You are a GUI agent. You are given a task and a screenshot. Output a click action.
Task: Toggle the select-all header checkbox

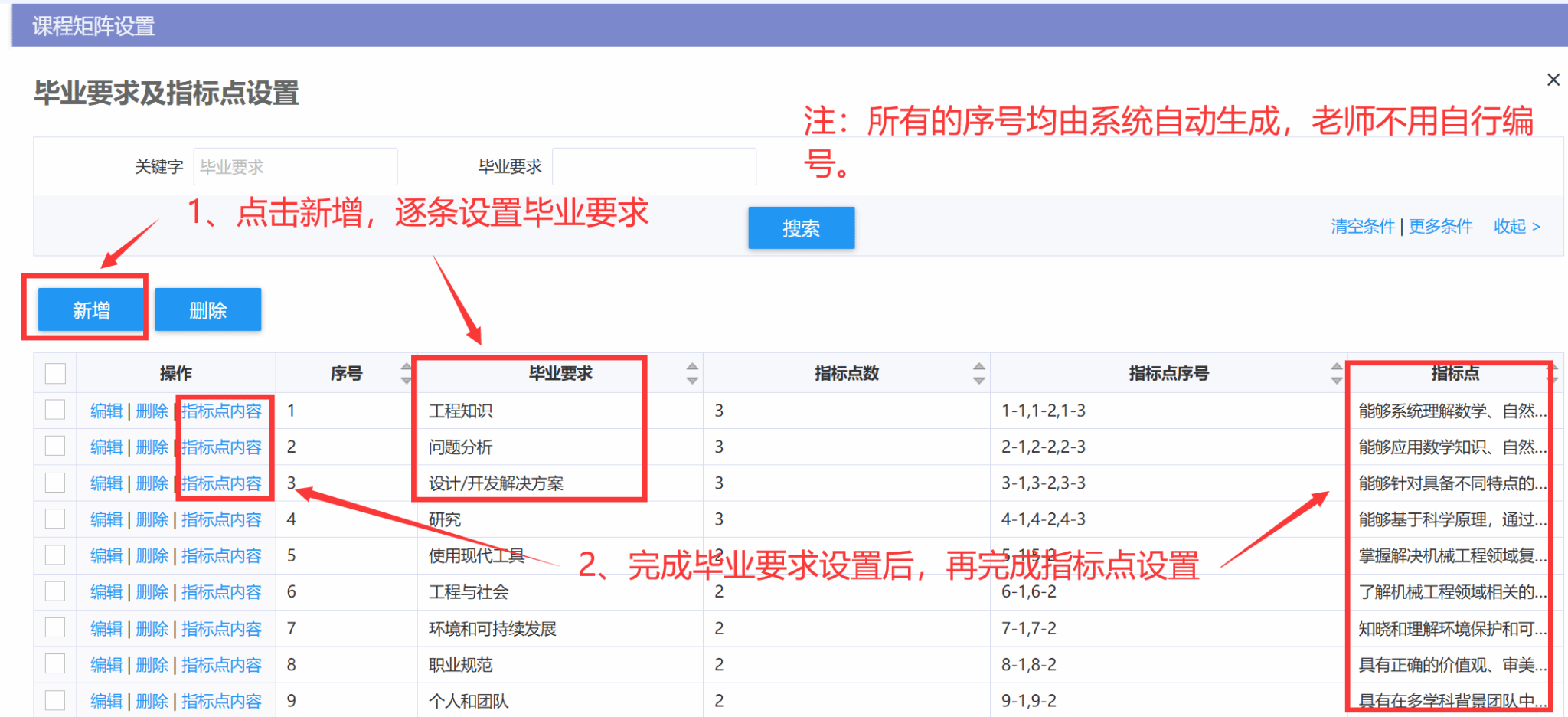coord(55,373)
